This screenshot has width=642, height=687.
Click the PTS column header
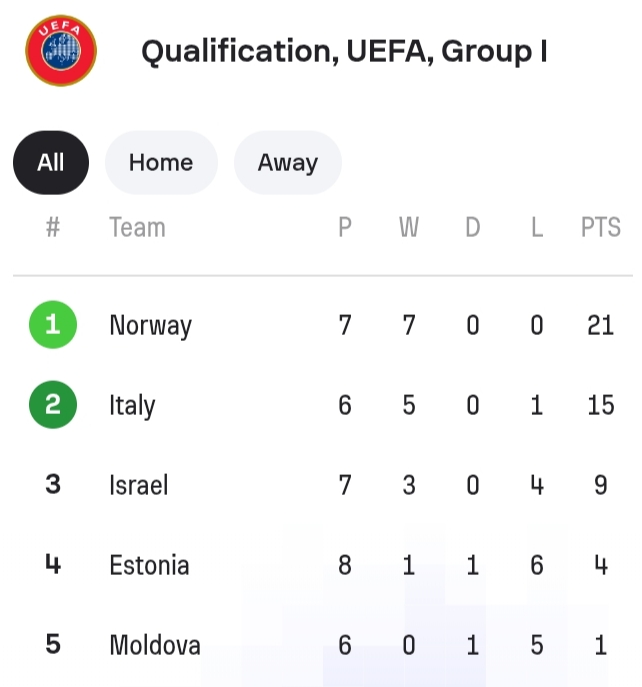coord(601,228)
